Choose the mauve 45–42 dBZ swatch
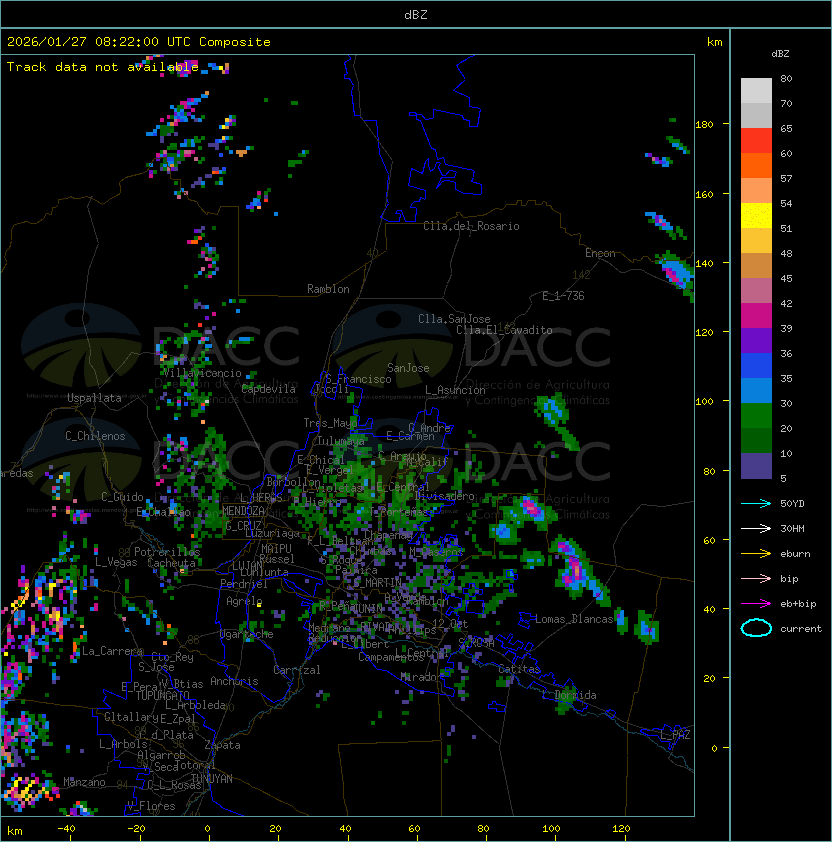This screenshot has height=842, width=832. 756,291
